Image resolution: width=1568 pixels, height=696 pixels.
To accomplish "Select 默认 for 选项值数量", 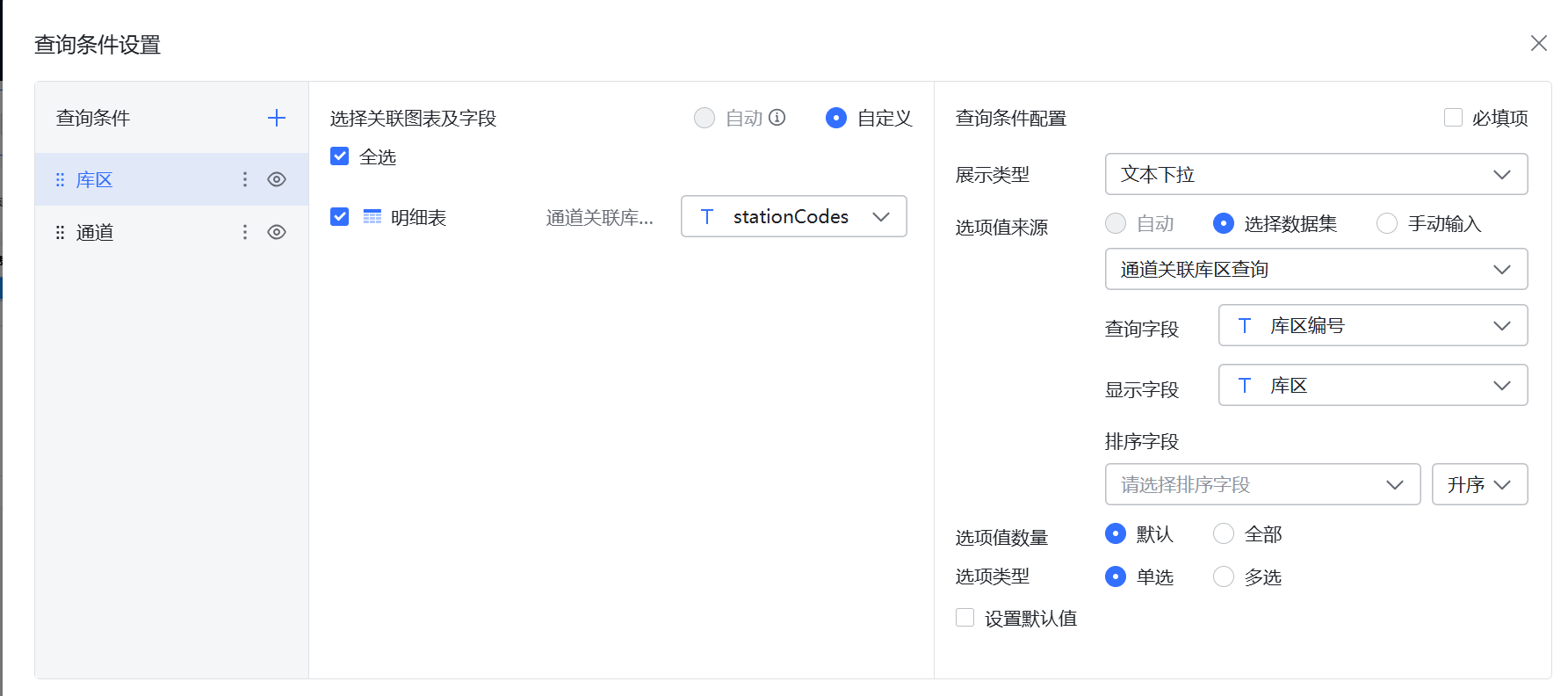I will 1116,533.
